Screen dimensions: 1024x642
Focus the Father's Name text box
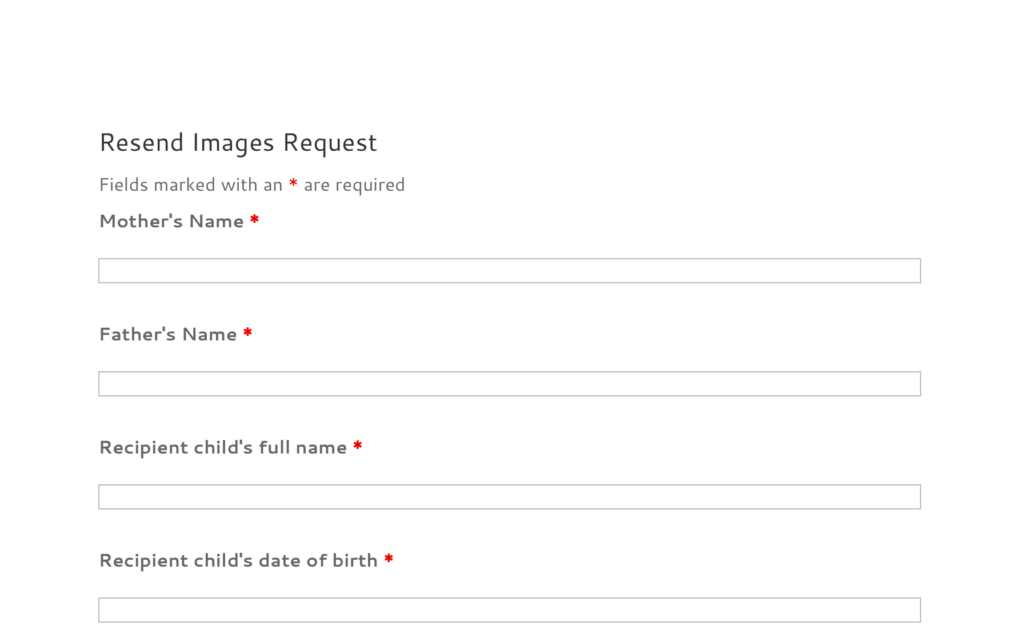509,384
